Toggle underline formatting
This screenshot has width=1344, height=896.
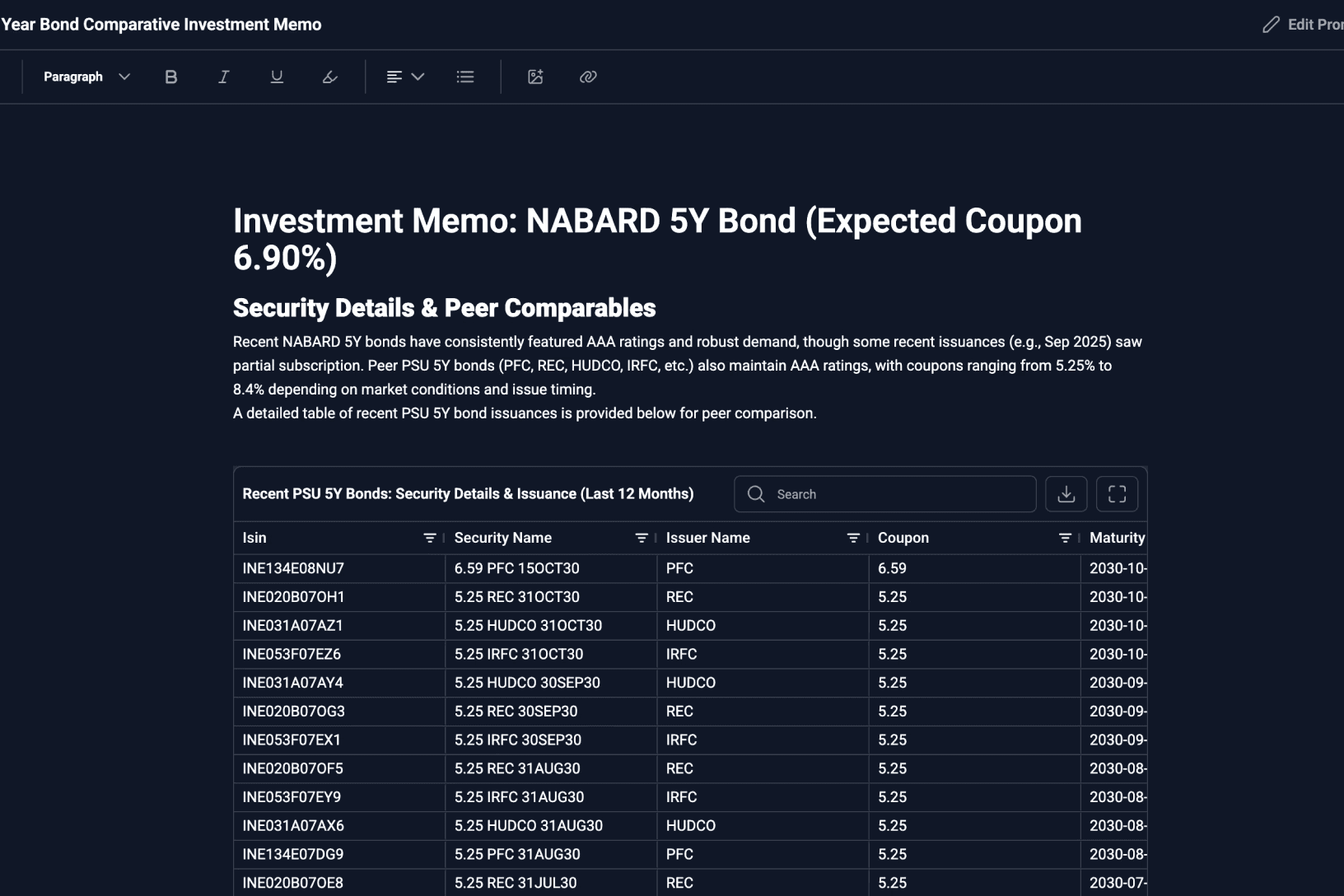[x=277, y=77]
